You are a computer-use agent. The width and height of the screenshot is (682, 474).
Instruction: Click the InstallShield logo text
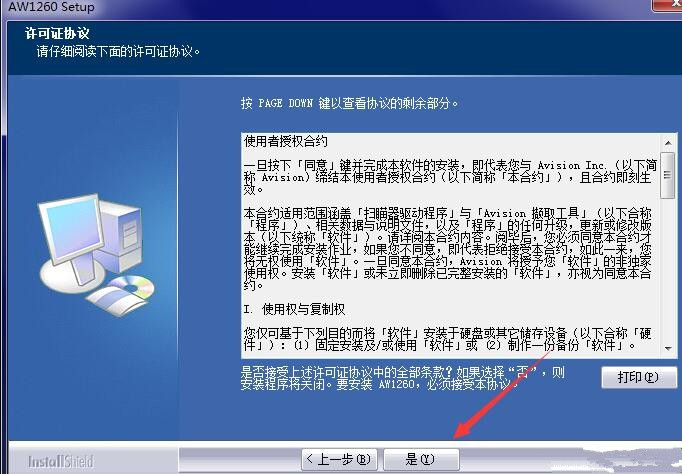pyautogui.click(x=61, y=461)
